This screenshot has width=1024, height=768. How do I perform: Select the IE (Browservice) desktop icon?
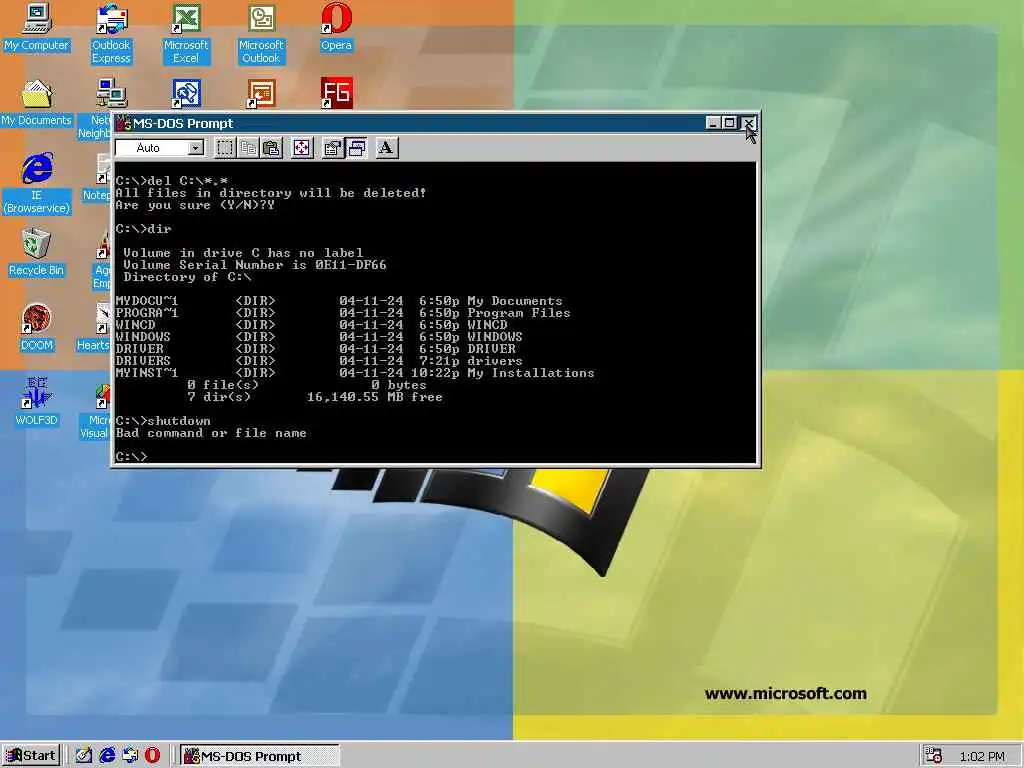click(36, 184)
